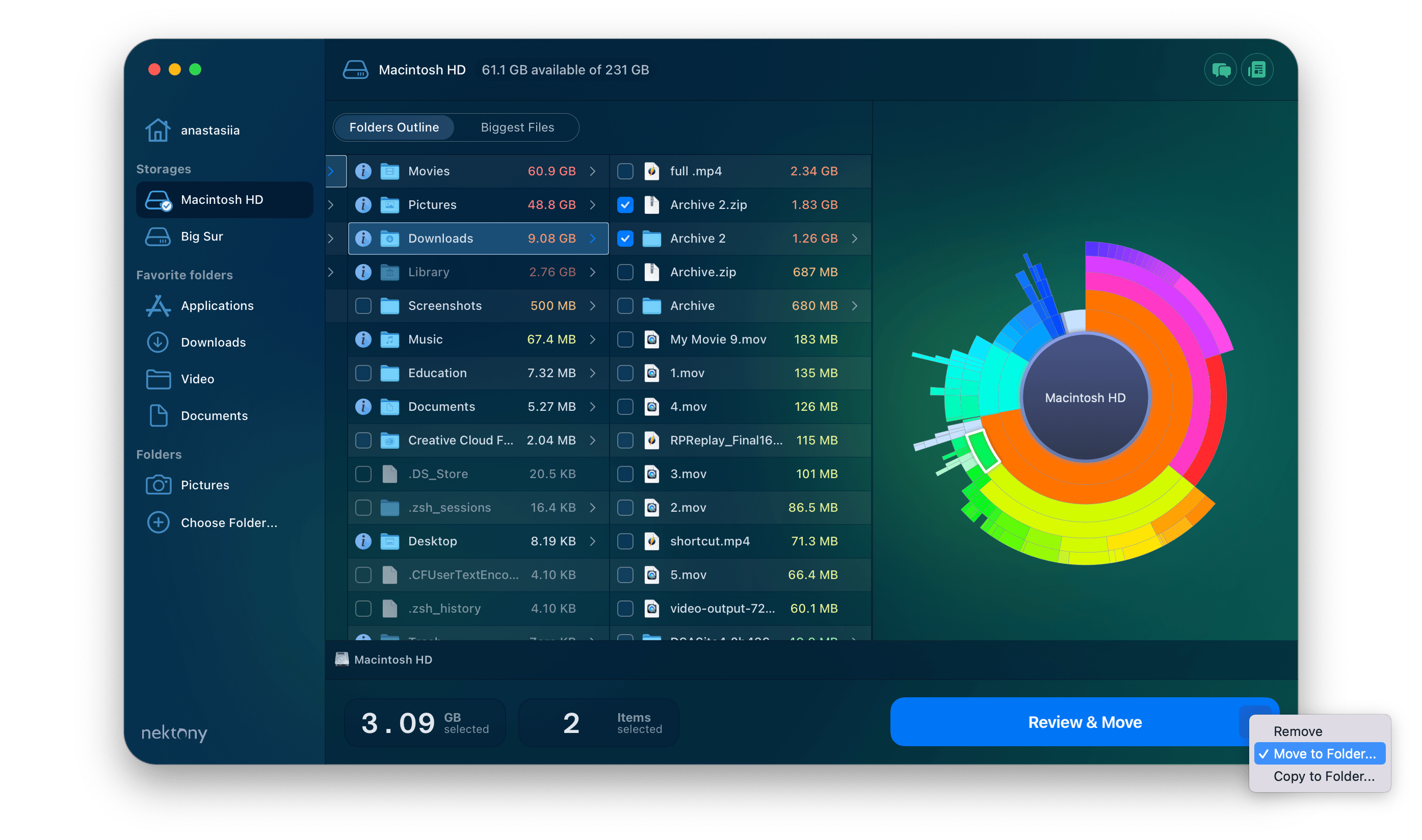Select Move to Folder context menu item
This screenshot has height=840, width=1422.
[1323, 753]
